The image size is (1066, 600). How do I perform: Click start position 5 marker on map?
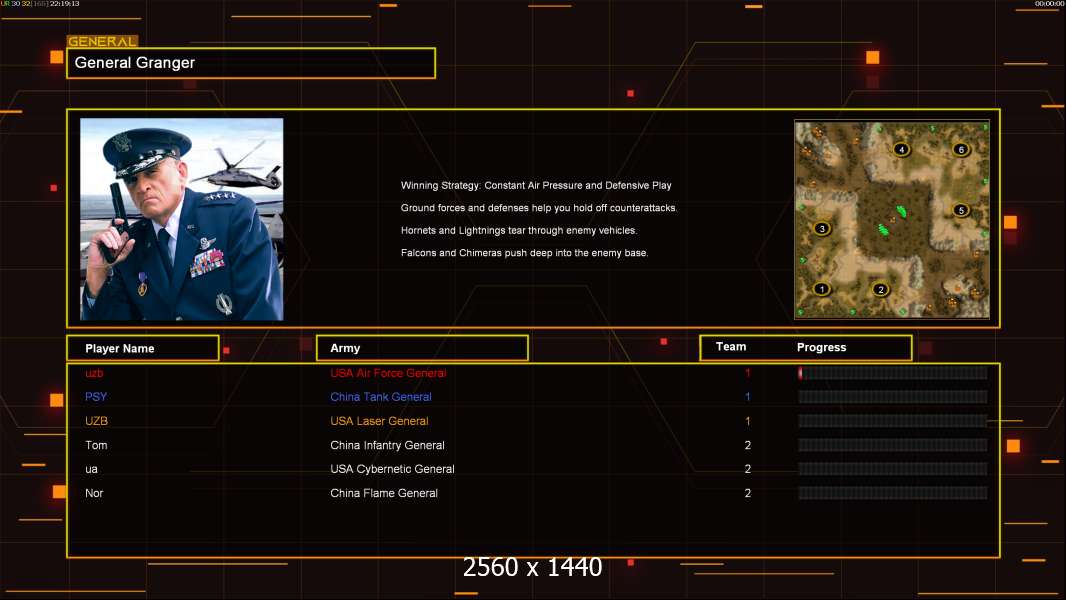click(x=961, y=211)
